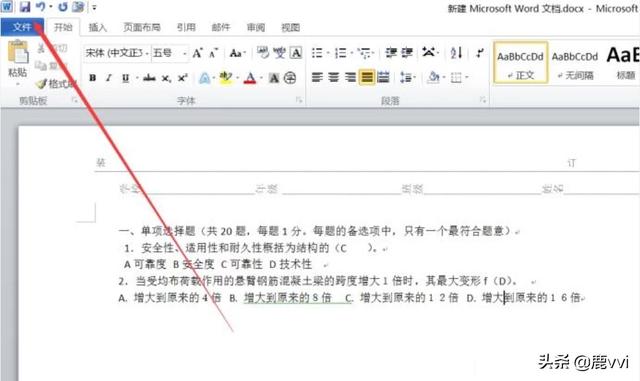Image resolution: width=640 pixels, height=381 pixels.
Task: Toggle justified alignment button
Action: (367, 77)
